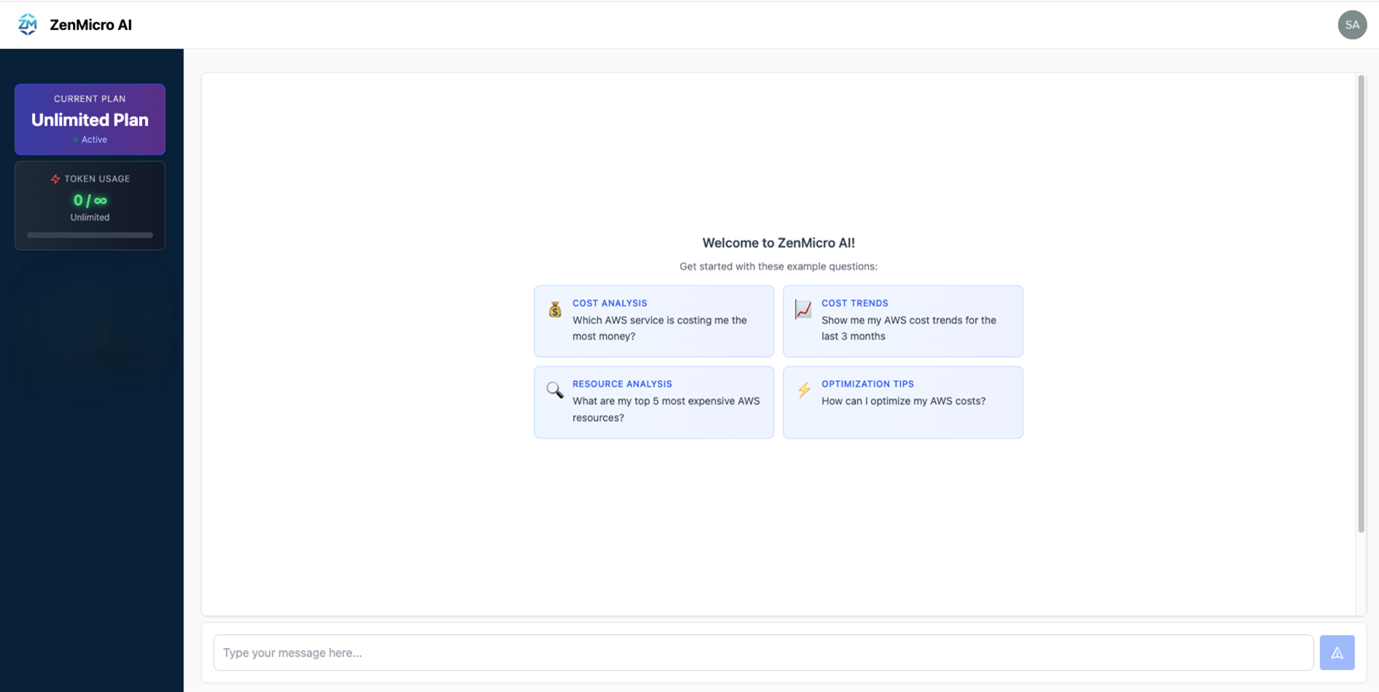Click the chat area scrollbar
1379x692 pixels.
(x=1360, y=300)
